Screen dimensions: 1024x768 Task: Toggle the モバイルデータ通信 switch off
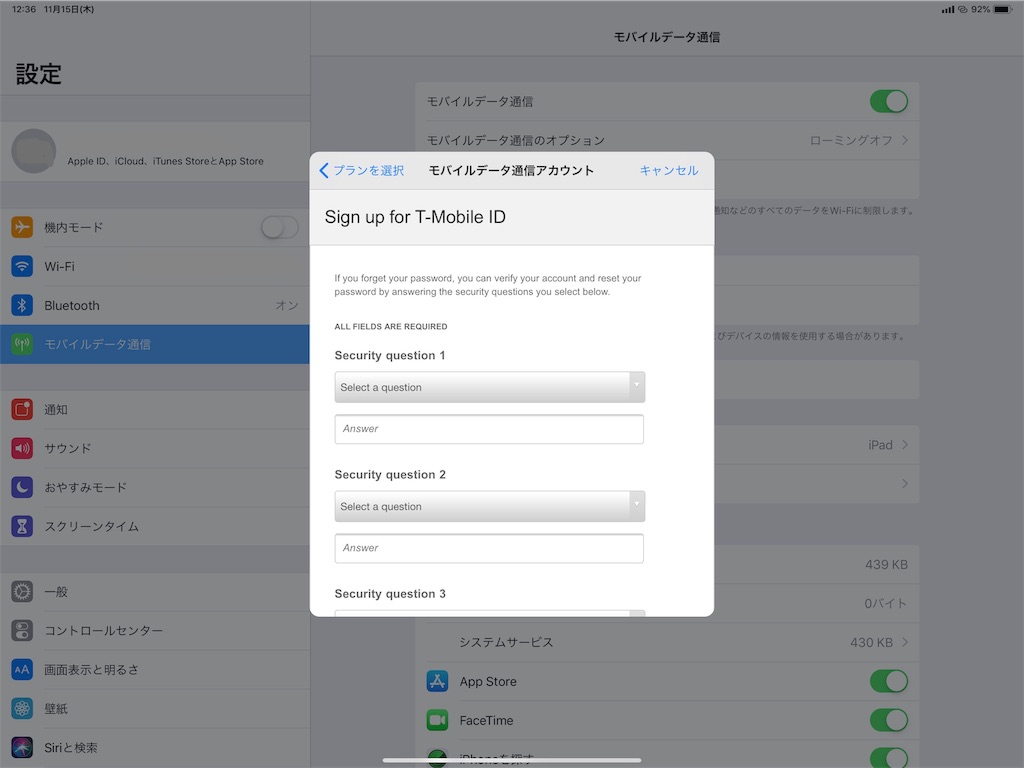coord(889,101)
